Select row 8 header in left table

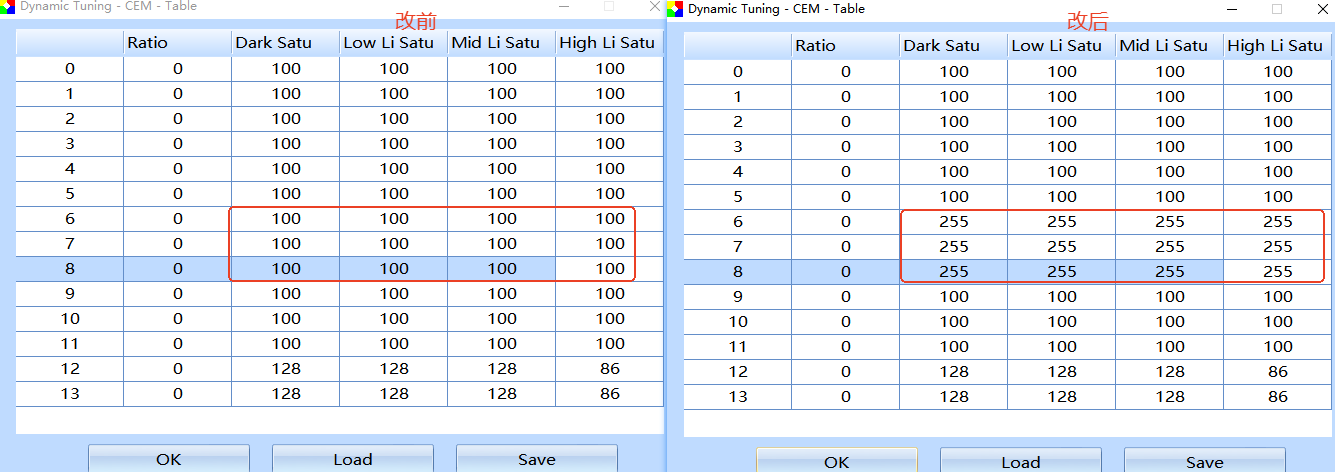coord(70,269)
